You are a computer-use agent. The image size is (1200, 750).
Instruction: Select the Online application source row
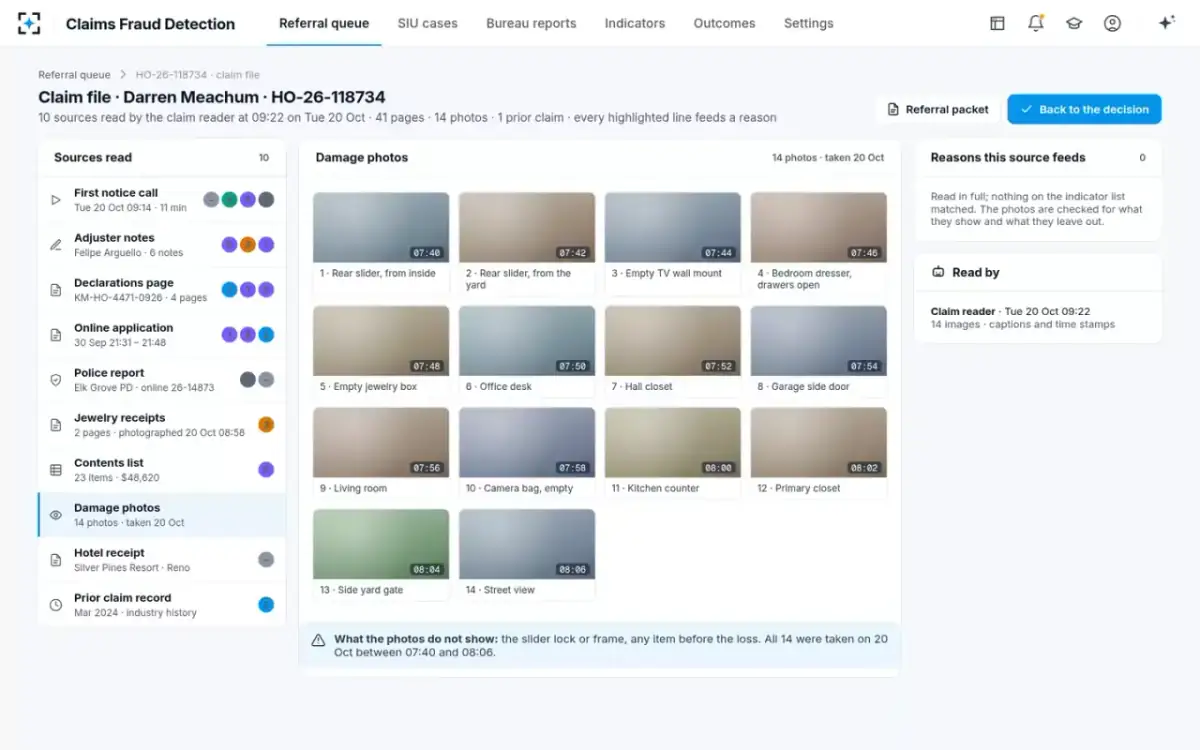point(162,335)
